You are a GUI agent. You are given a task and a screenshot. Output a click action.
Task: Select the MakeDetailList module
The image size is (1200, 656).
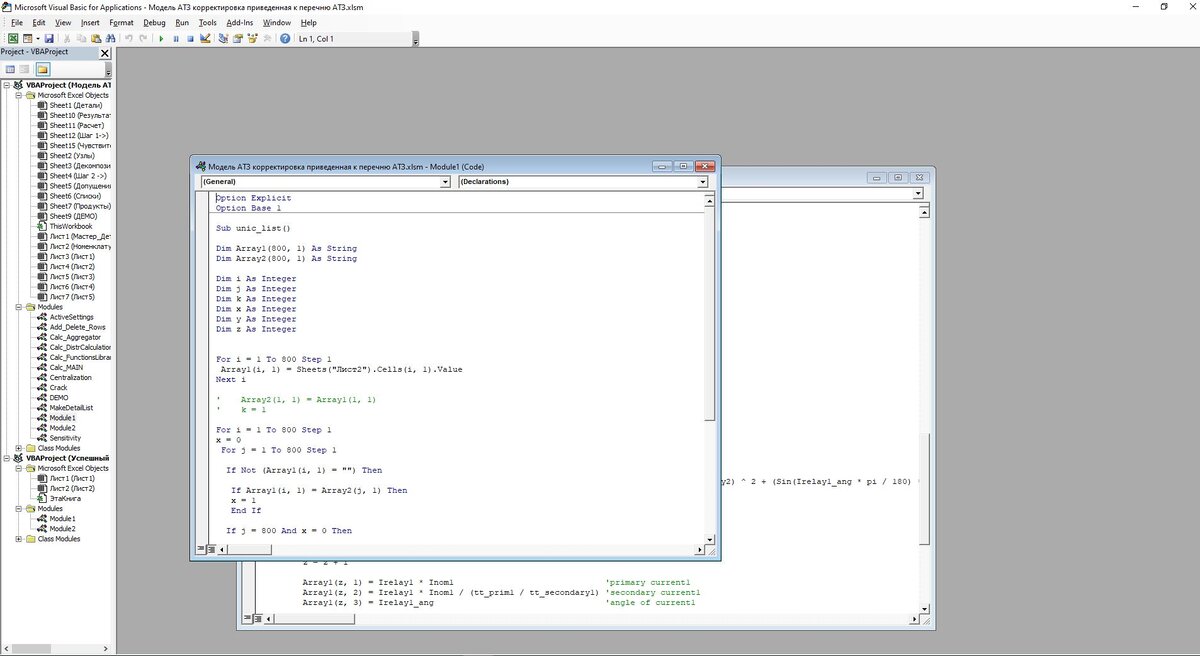point(71,407)
